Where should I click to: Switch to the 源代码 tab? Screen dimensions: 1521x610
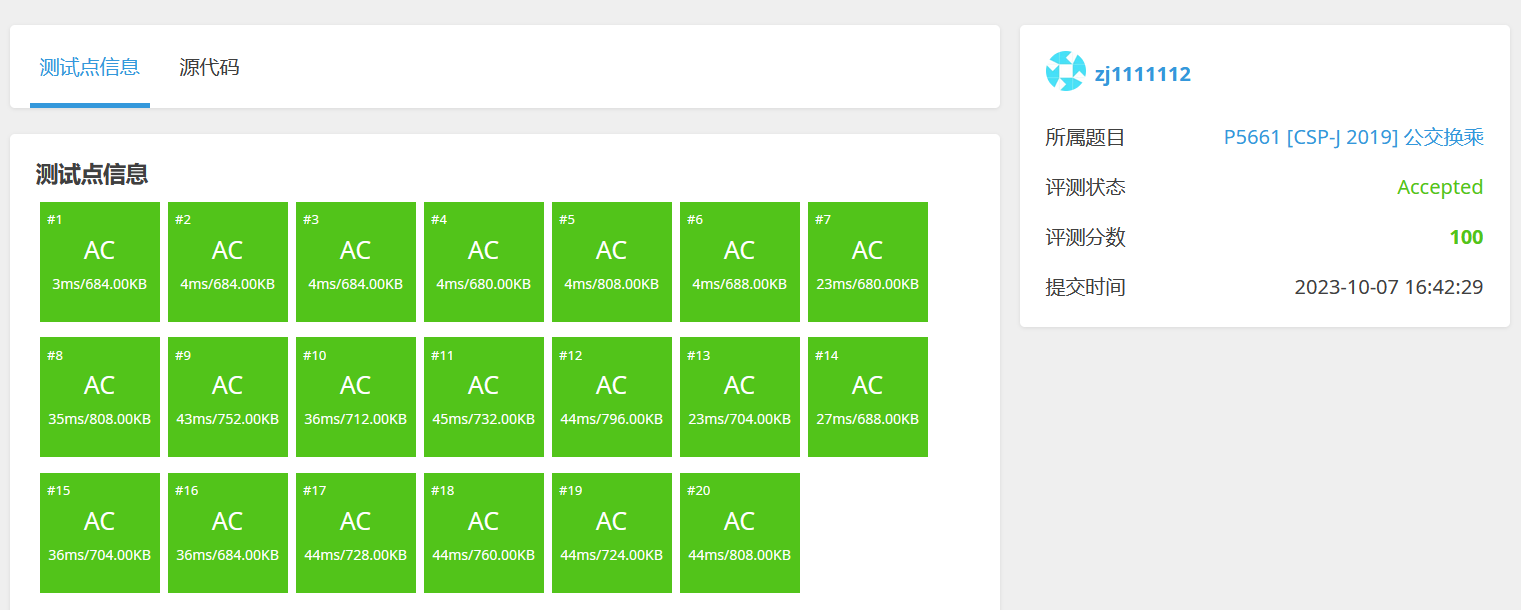(209, 68)
